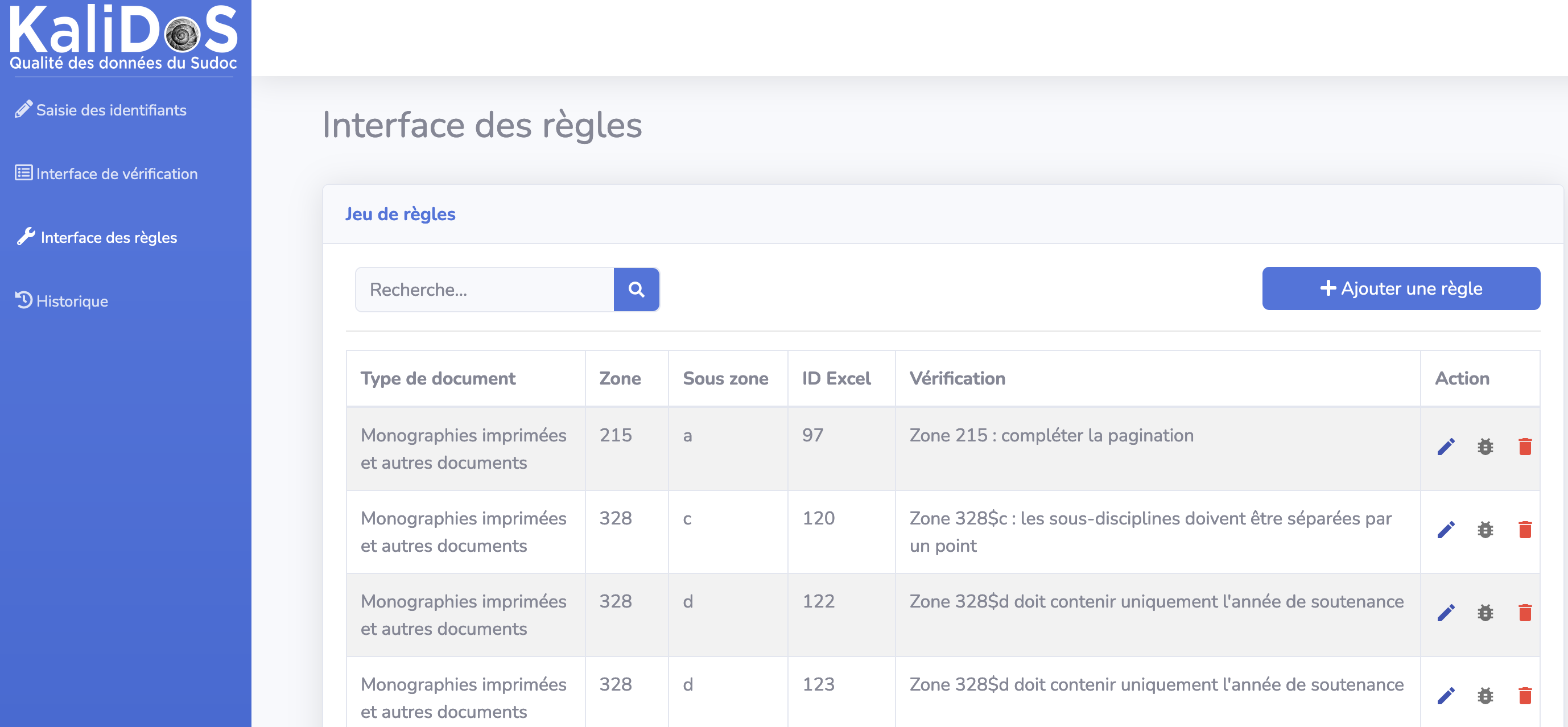The width and height of the screenshot is (1568, 727).
Task: Delete rule 120 with the trash icon
Action: pos(1525,530)
